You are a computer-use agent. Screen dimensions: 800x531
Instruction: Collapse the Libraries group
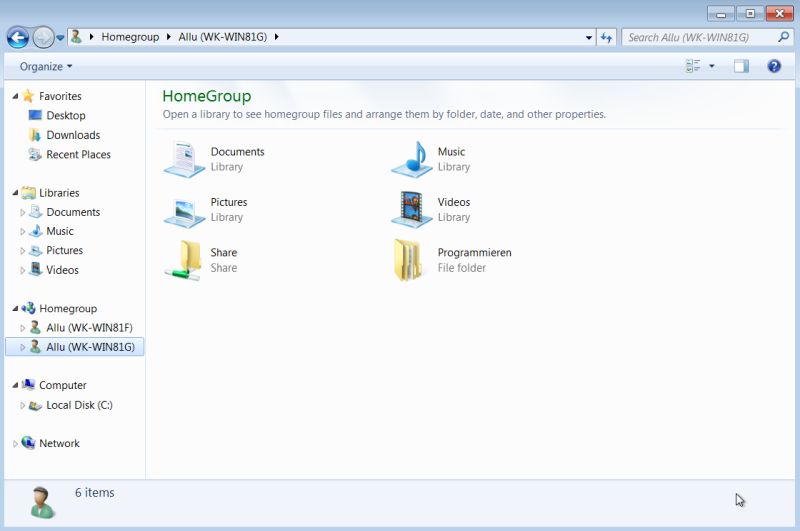pyautogui.click(x=15, y=193)
